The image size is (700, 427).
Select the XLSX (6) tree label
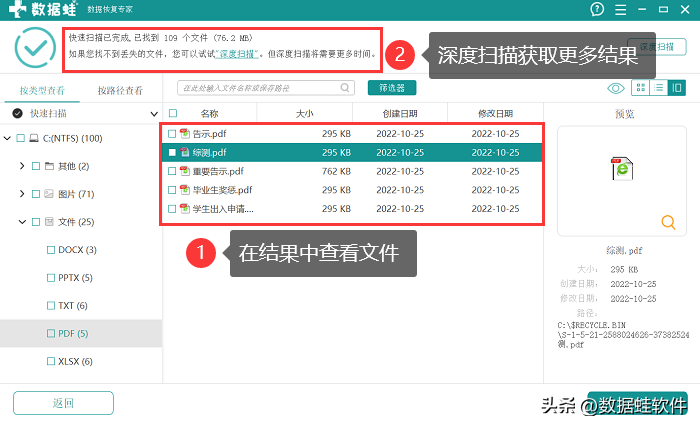[x=75, y=361]
